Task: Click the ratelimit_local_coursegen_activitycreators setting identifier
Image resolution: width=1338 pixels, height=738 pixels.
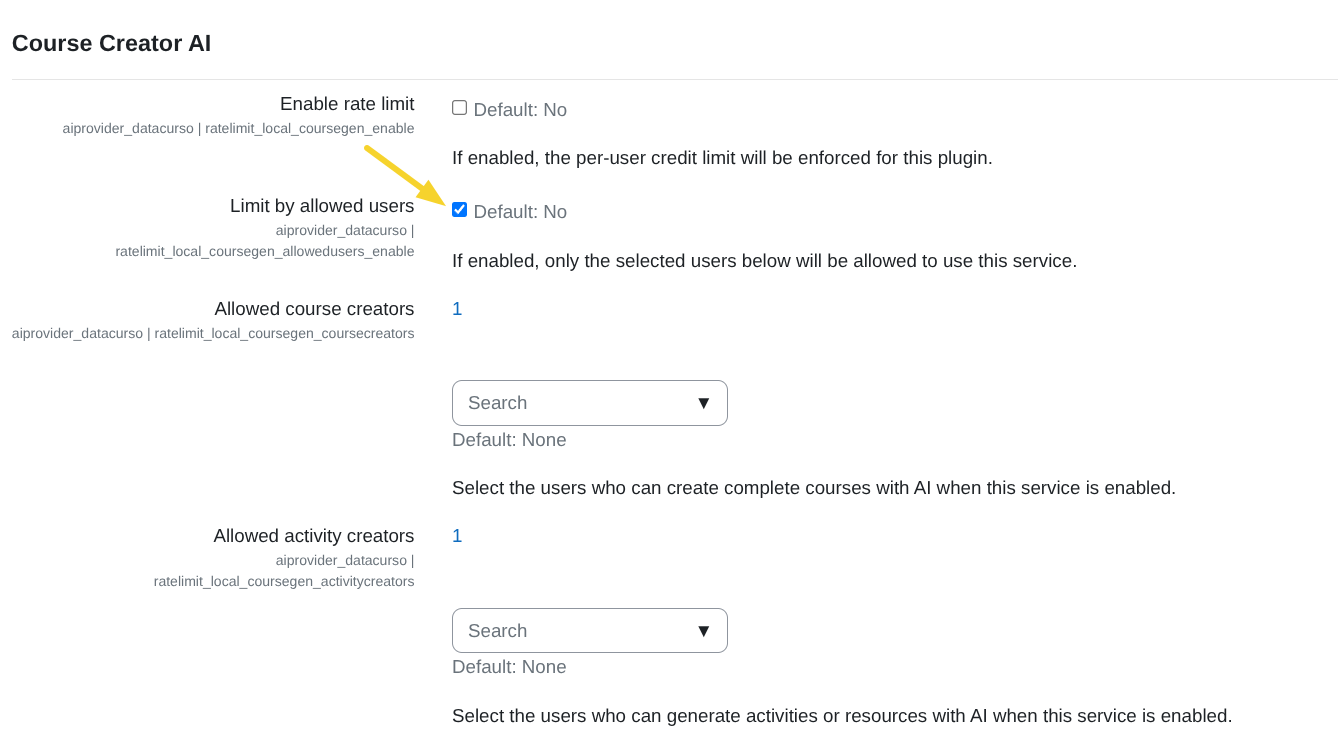Action: coord(284,581)
